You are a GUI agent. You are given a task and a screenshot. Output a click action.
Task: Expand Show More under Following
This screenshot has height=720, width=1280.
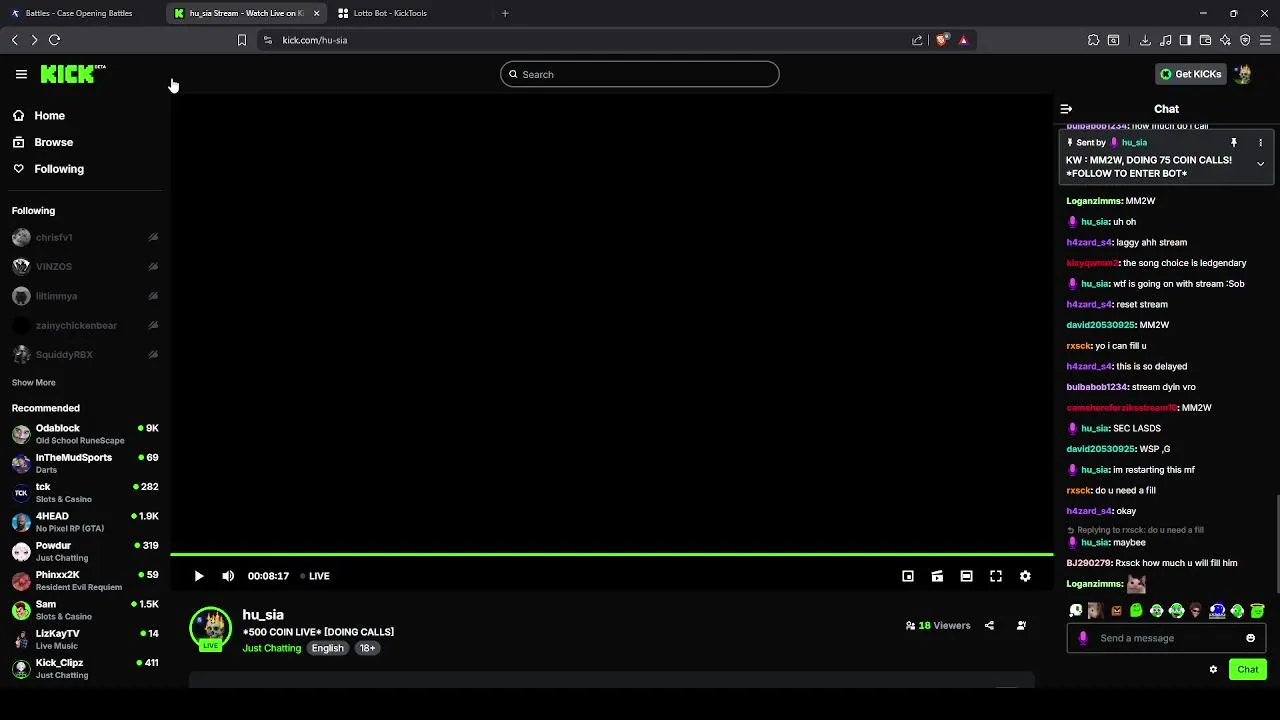34,383
